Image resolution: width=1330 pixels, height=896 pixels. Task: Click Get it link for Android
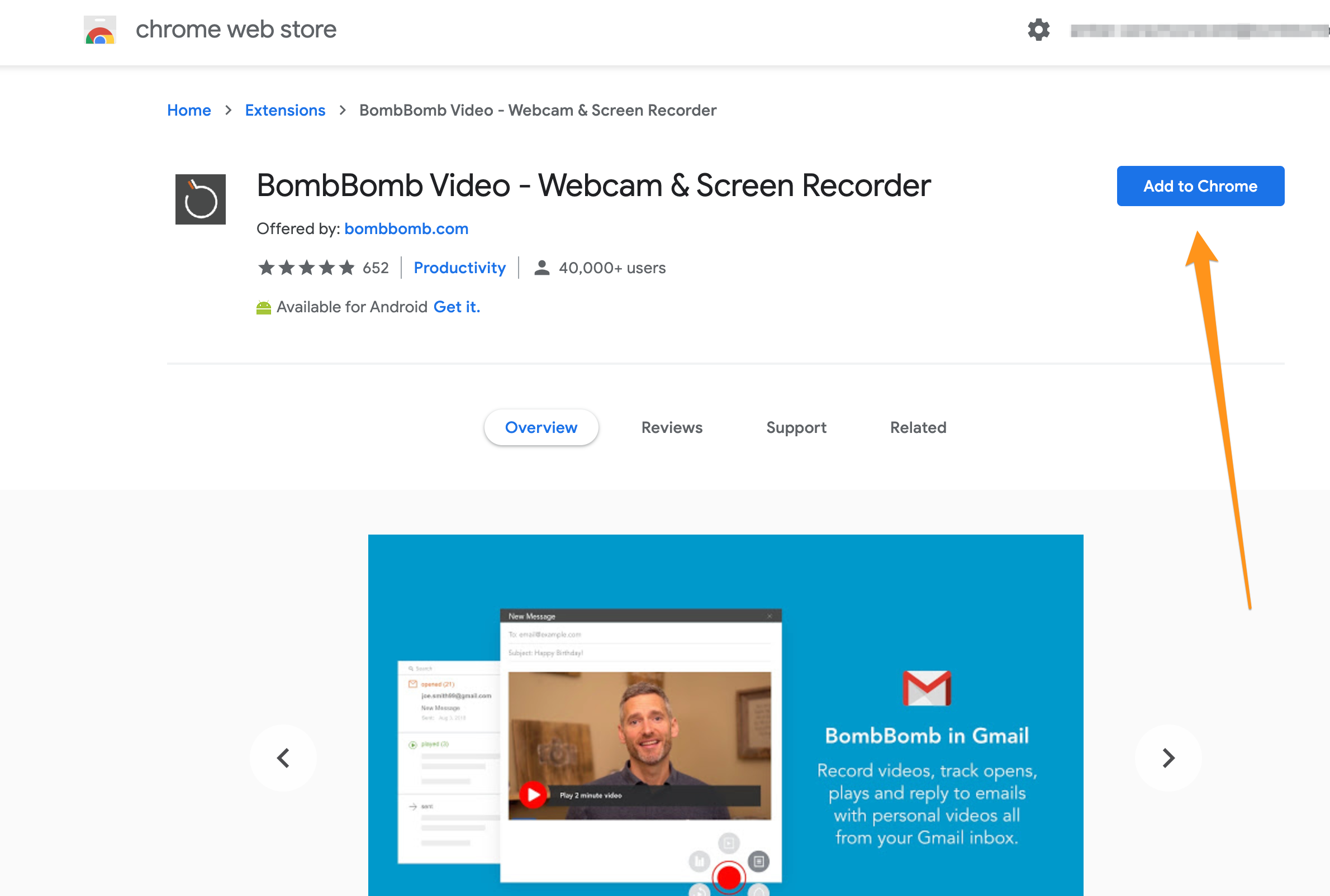[x=456, y=306]
